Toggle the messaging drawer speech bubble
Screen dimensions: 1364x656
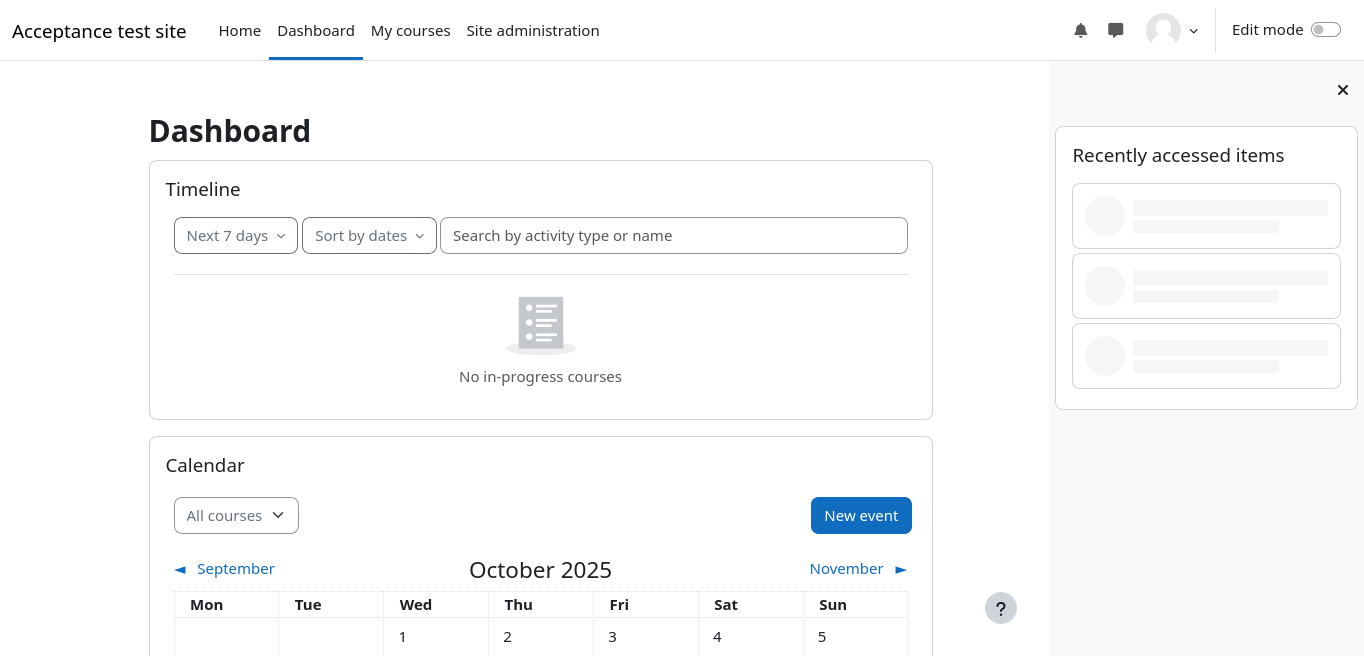1116,30
